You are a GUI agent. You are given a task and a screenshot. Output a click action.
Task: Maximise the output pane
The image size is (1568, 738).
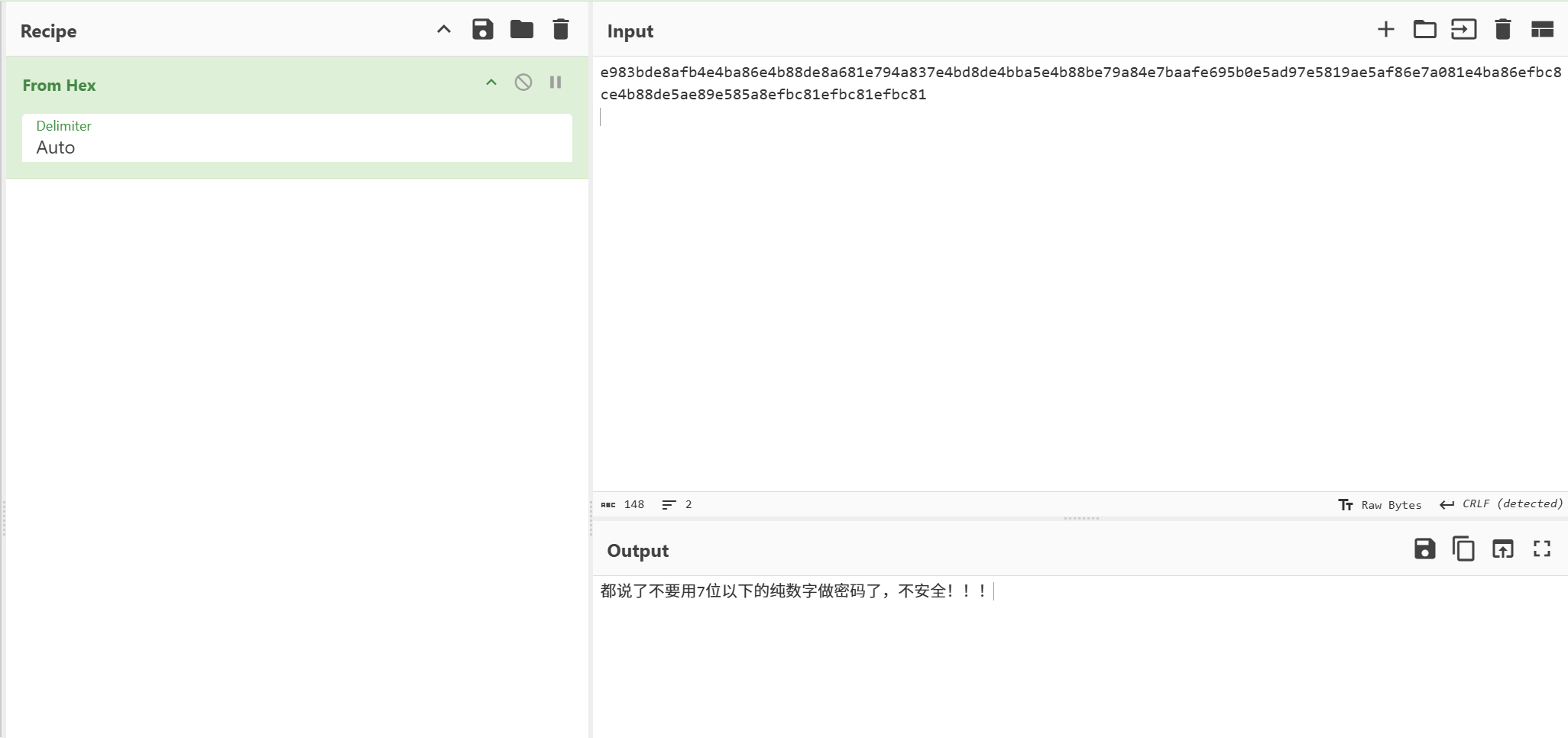1542,549
